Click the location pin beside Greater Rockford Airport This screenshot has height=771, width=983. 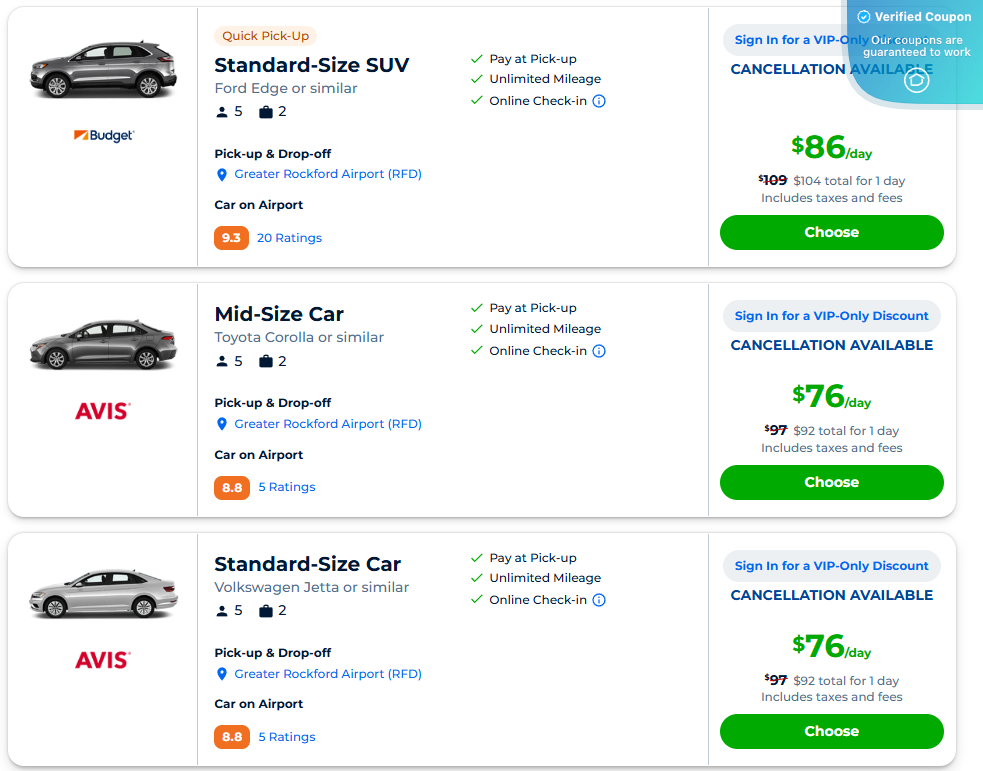(x=222, y=174)
